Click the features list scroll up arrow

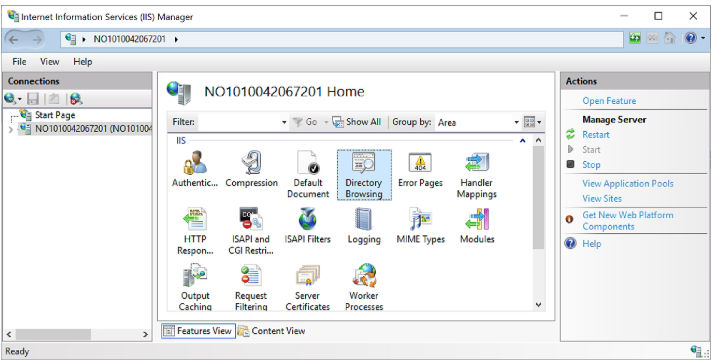coord(538,141)
